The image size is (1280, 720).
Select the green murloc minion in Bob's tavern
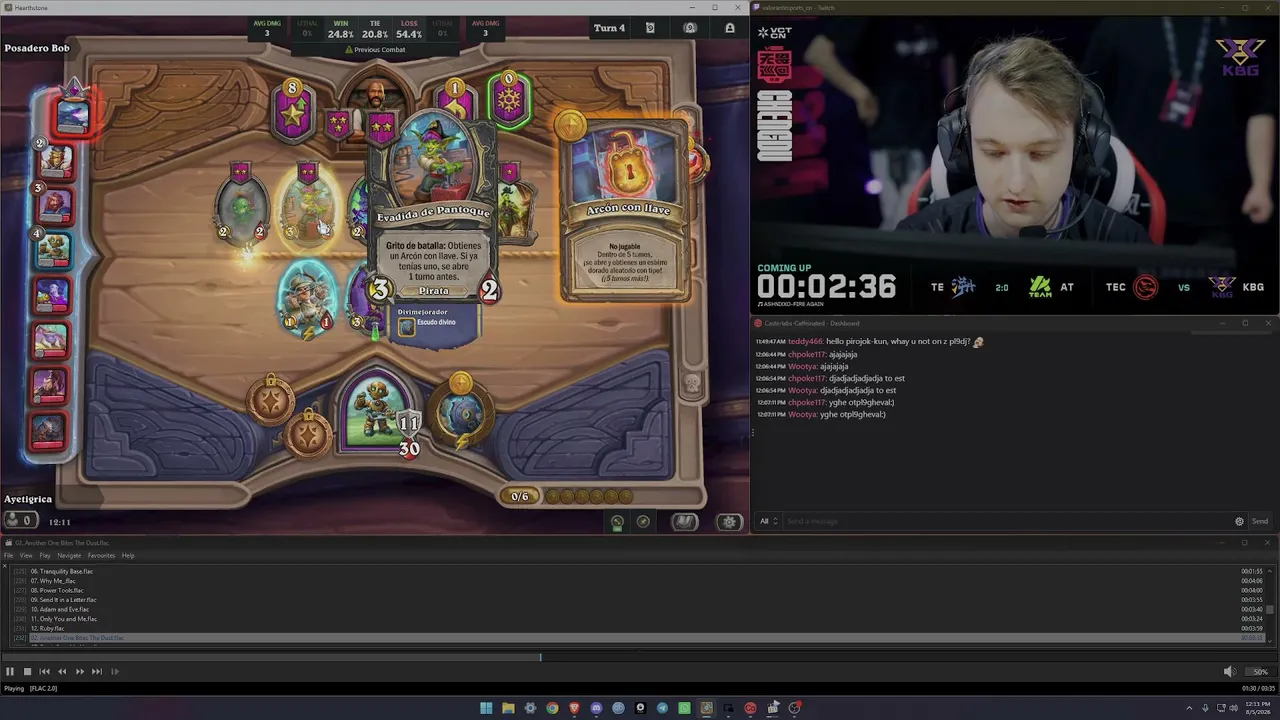[x=241, y=209]
